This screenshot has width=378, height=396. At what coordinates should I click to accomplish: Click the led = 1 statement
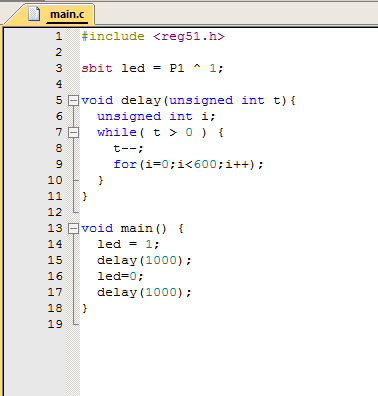(128, 244)
